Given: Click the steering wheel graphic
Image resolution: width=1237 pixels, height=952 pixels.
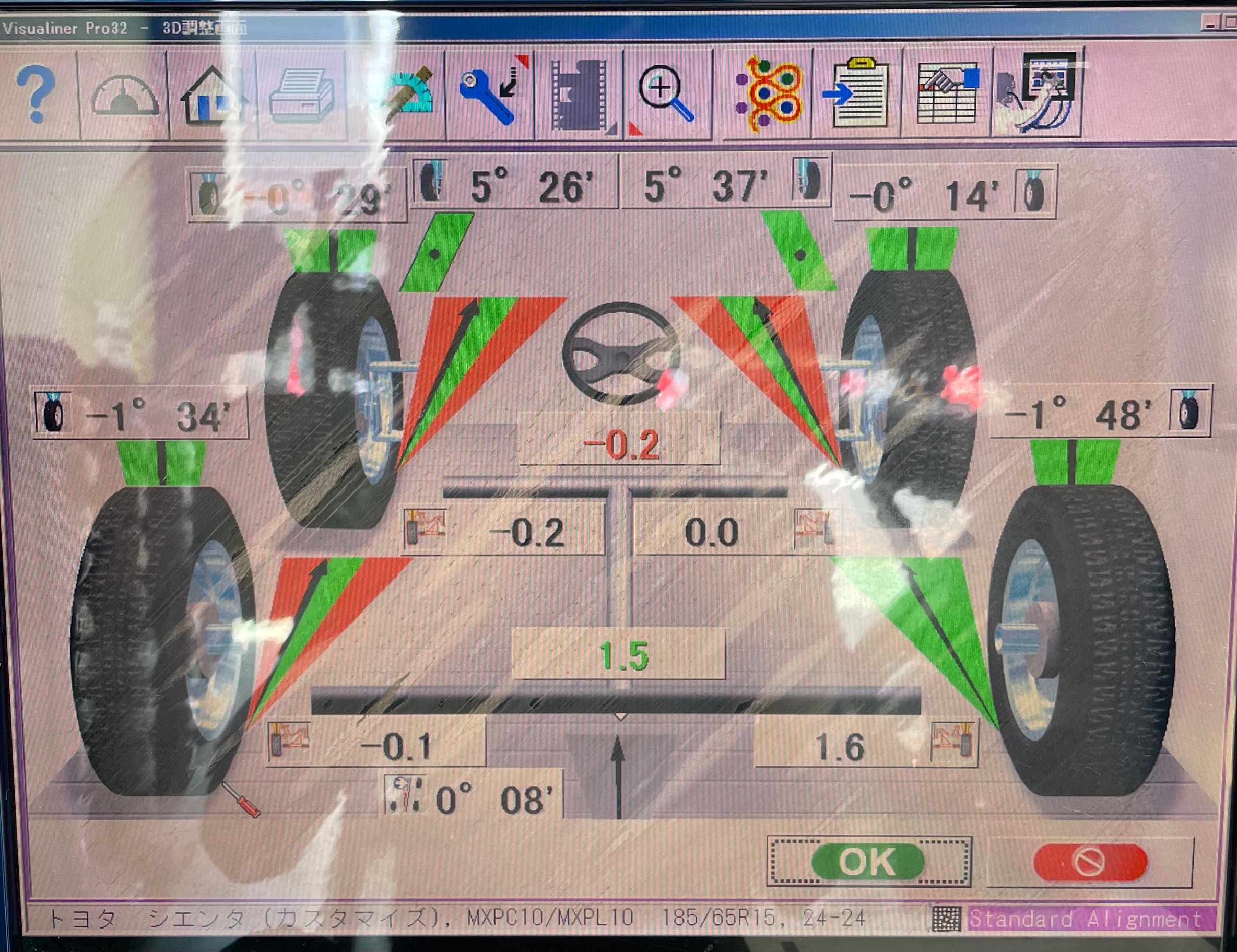Looking at the screenshot, I should pos(621,353).
